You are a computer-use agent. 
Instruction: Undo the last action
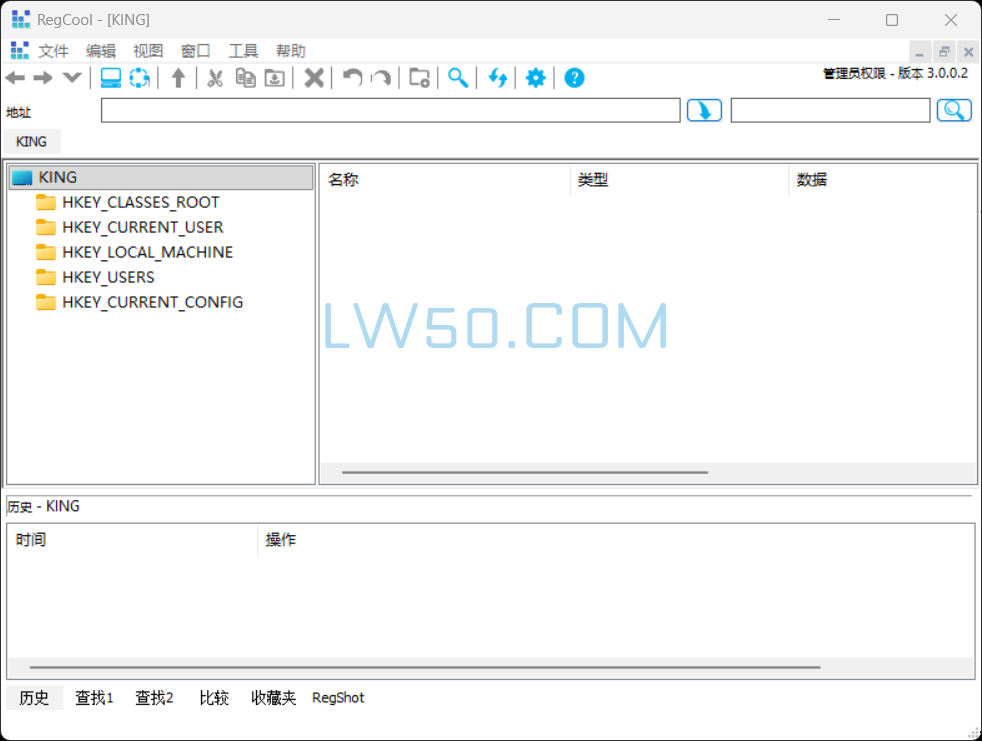coord(351,77)
